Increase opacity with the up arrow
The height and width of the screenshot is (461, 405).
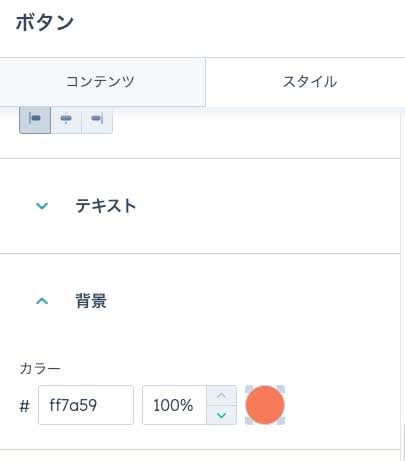(221, 396)
